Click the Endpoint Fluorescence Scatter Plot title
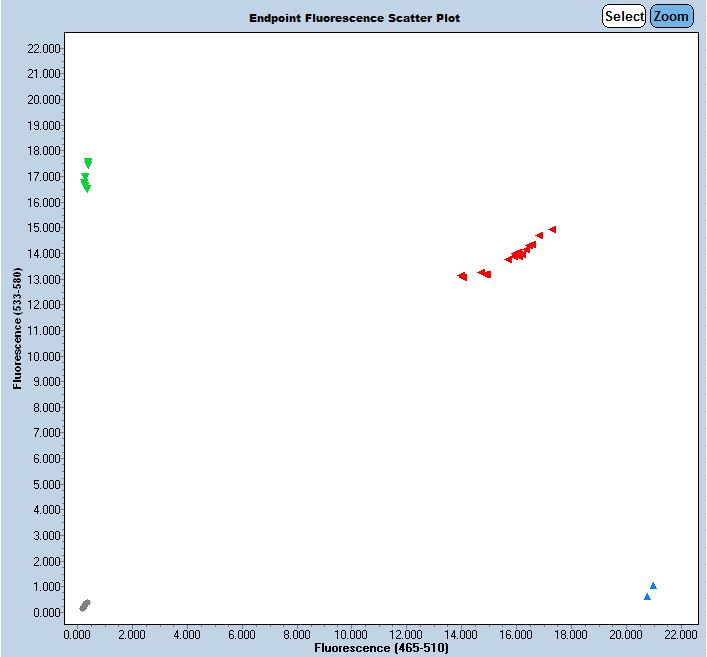The height and width of the screenshot is (657, 707). tap(355, 18)
